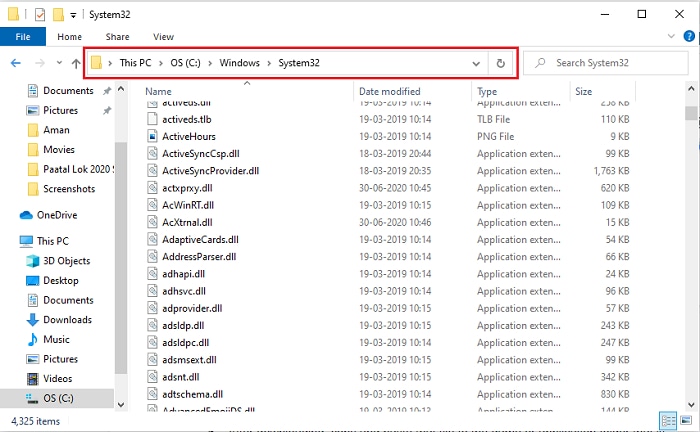Select the adsldpc.dll file name
This screenshot has width=700, height=432.
point(186,343)
